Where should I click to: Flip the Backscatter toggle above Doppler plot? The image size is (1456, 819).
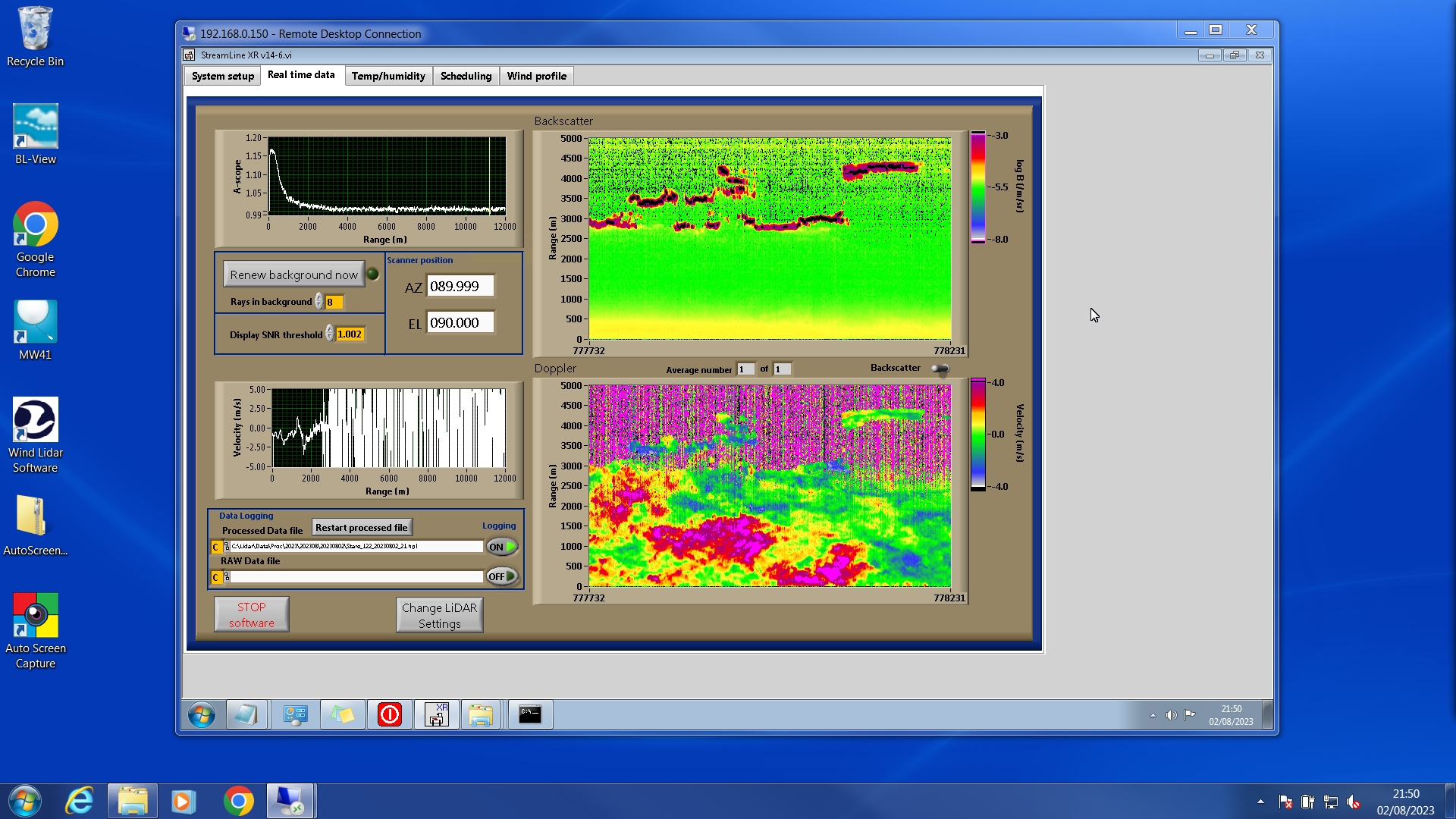(x=940, y=369)
